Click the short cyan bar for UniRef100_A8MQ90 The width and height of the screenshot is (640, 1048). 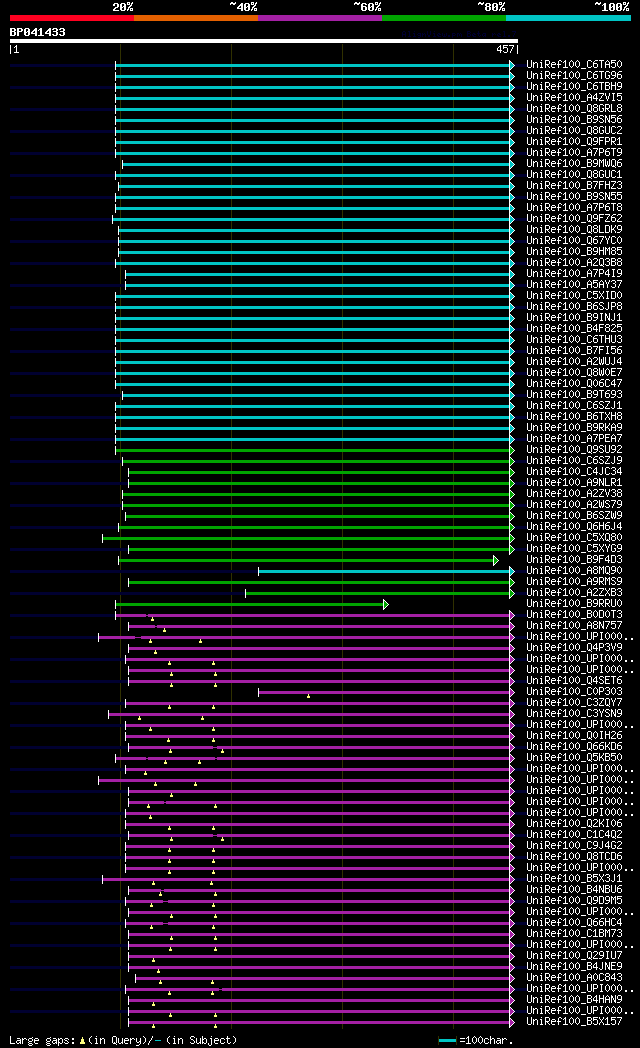[x=386, y=571]
